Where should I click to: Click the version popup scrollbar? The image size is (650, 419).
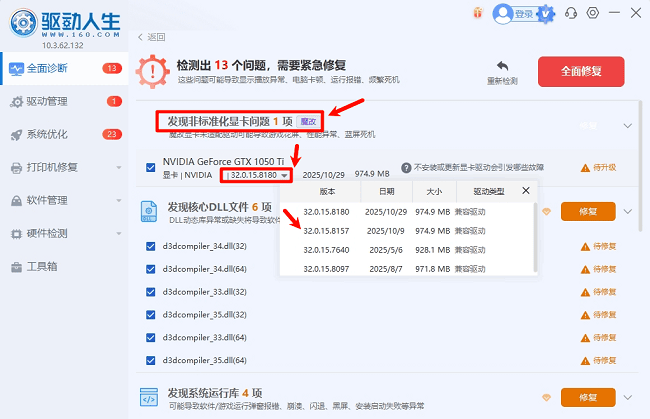(535, 237)
